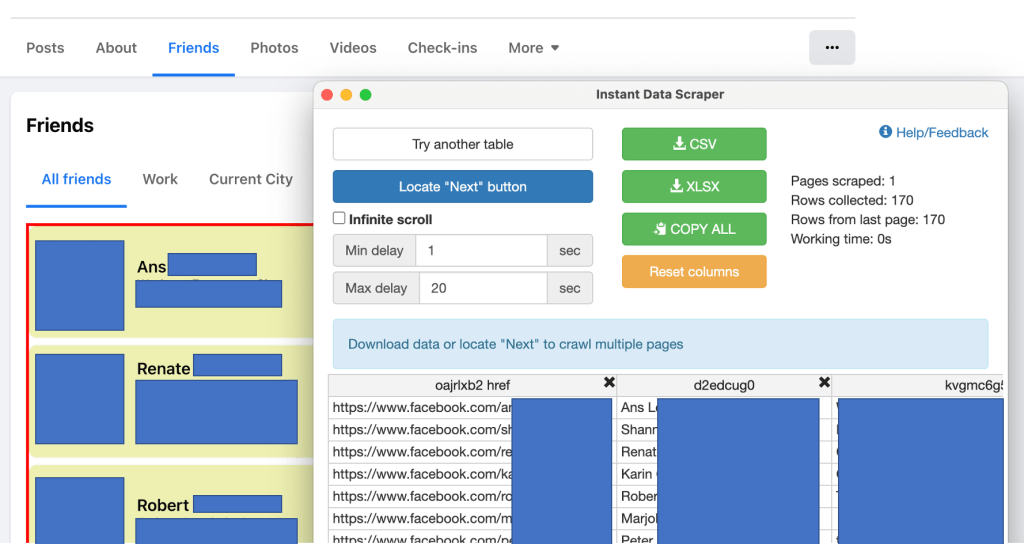This screenshot has height=544, width=1024.
Task: Remove the oajrlxb2 href column
Action: pos(609,383)
